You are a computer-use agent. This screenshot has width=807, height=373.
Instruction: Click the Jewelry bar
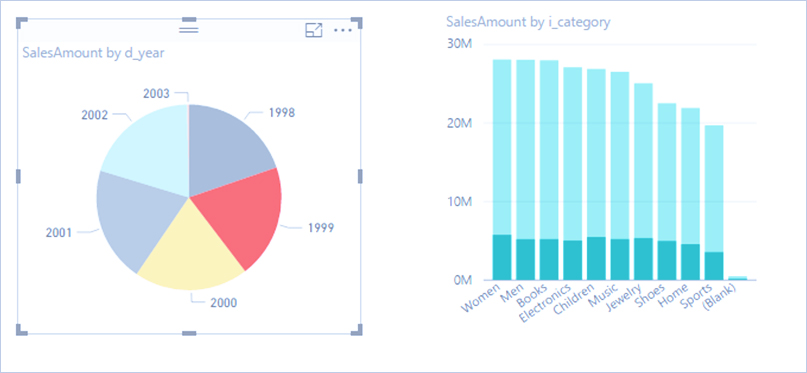tap(643, 182)
